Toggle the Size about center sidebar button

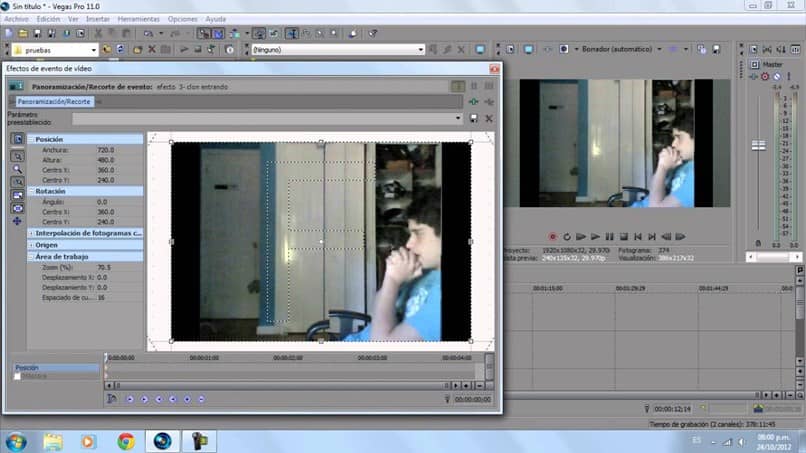17,208
